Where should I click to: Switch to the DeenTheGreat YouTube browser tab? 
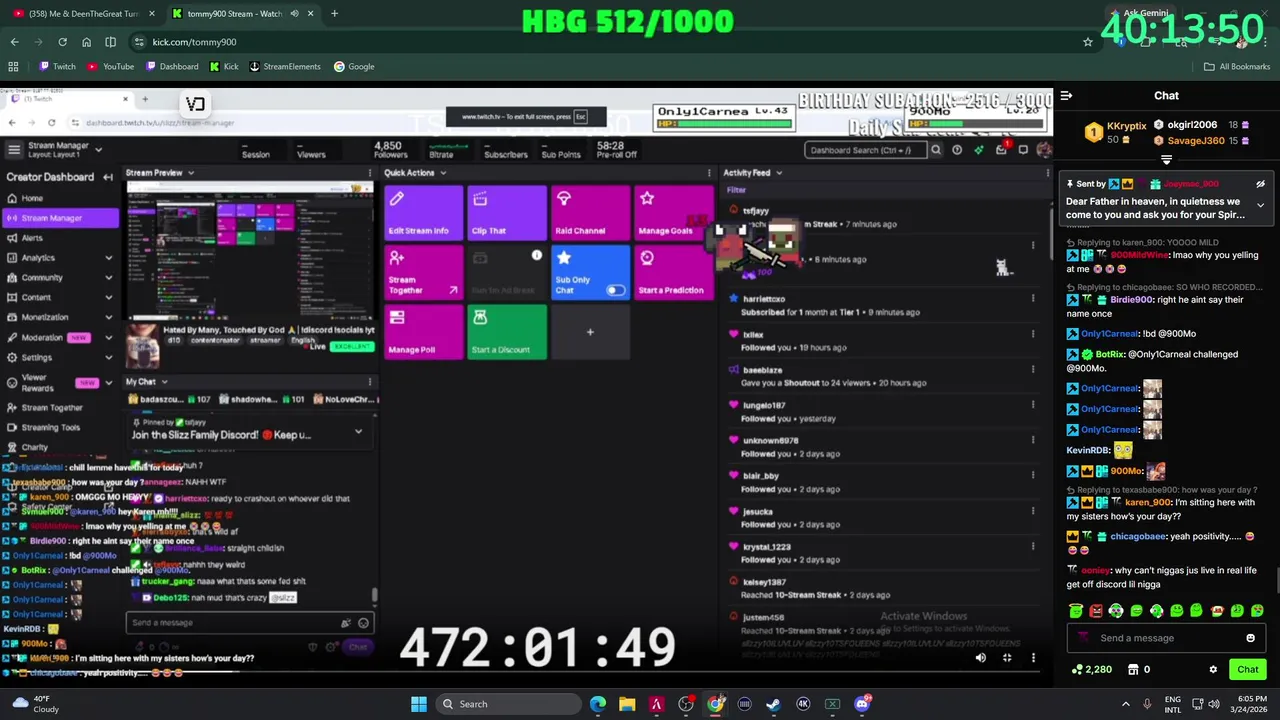click(82, 14)
